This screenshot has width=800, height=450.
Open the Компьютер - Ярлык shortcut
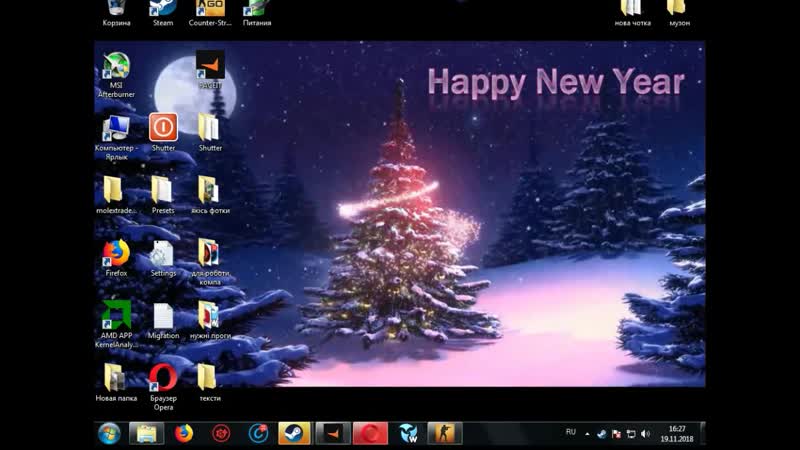pyautogui.click(x=116, y=138)
